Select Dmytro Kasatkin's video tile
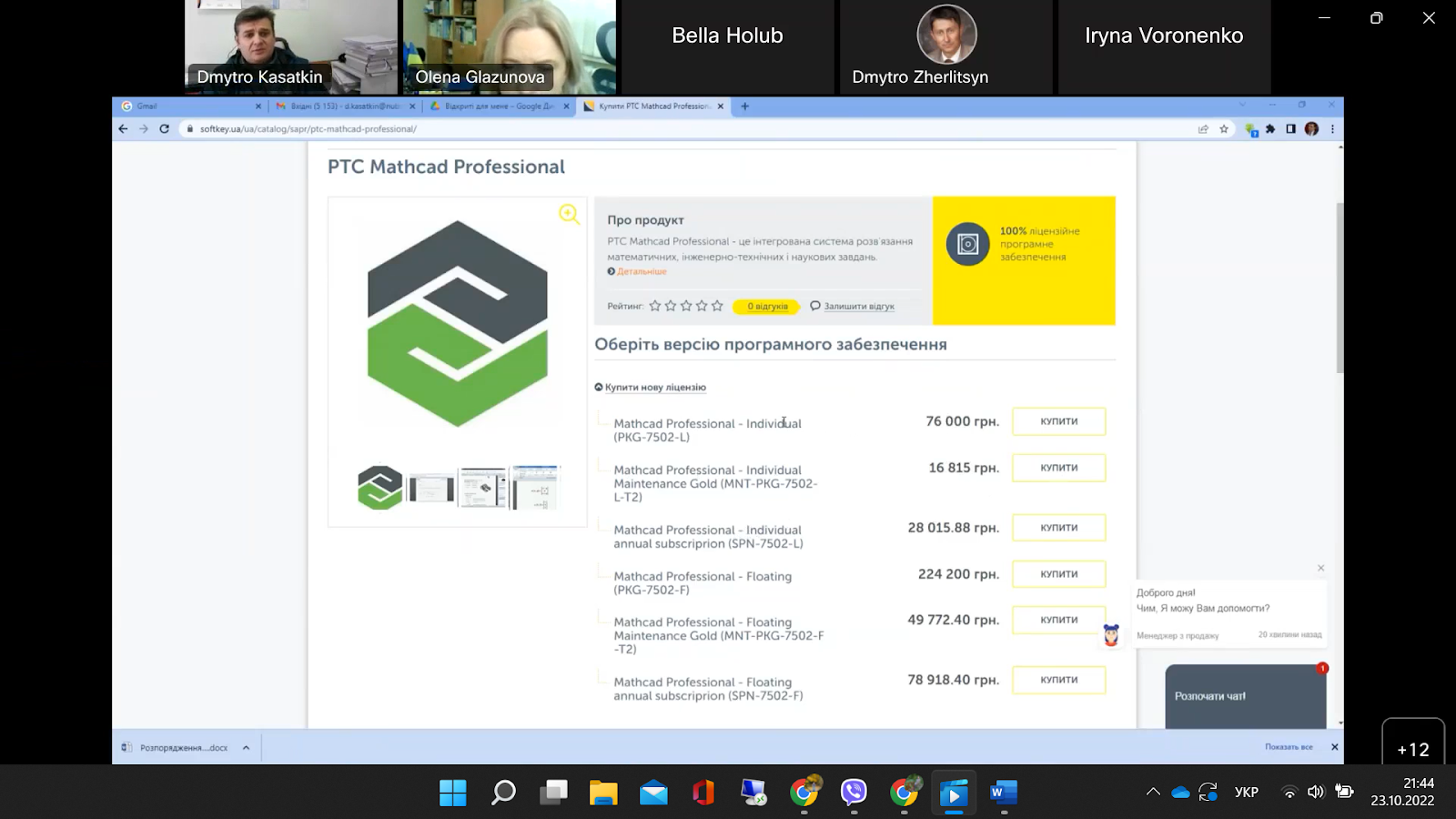This screenshot has height=819, width=1456. [x=291, y=46]
